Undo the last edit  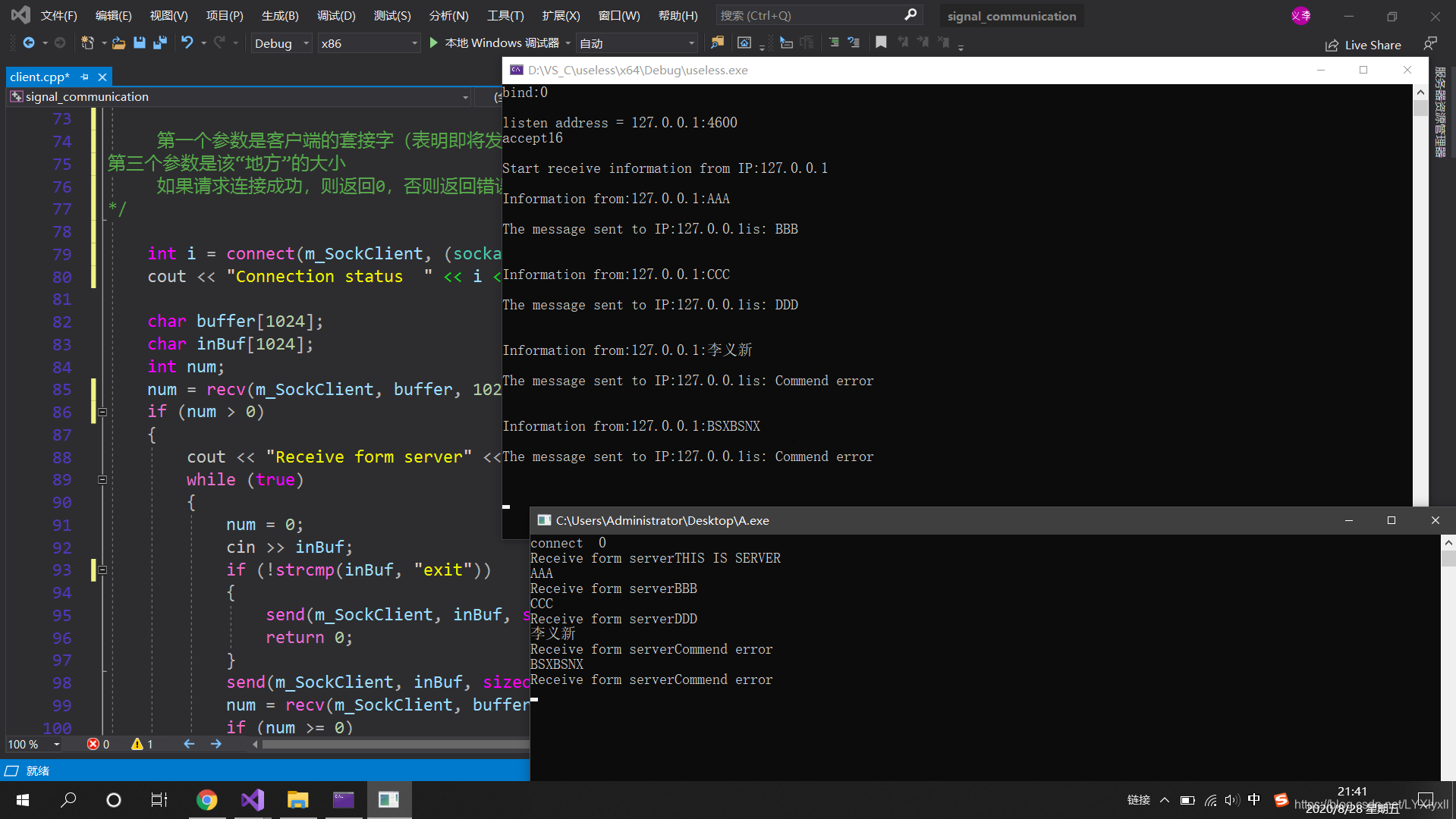(x=187, y=43)
